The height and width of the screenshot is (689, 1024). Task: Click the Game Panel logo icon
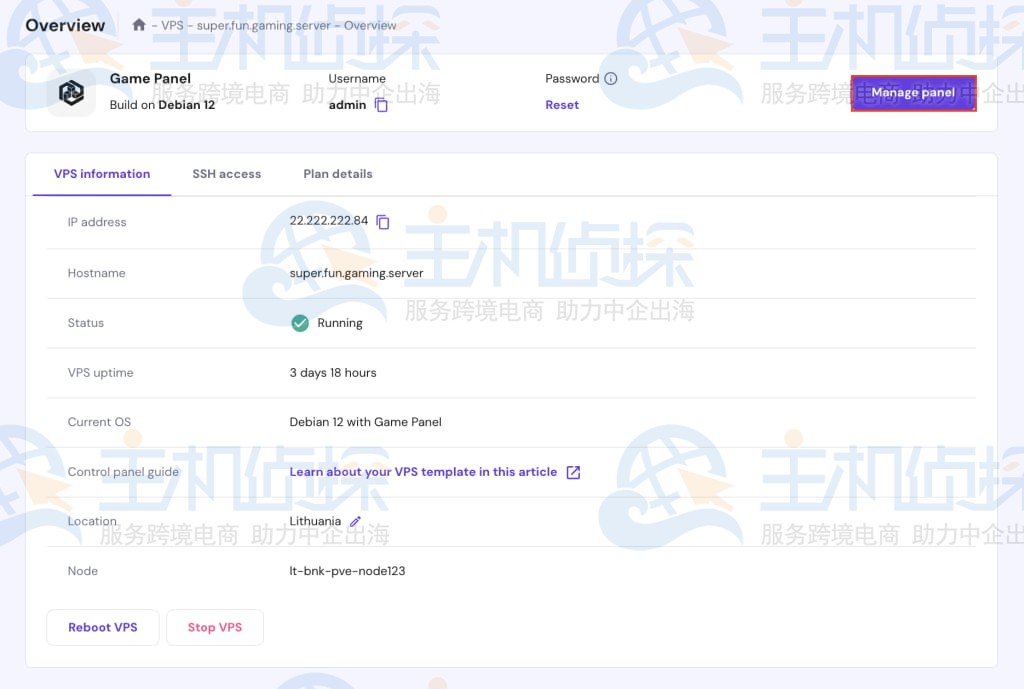click(71, 91)
